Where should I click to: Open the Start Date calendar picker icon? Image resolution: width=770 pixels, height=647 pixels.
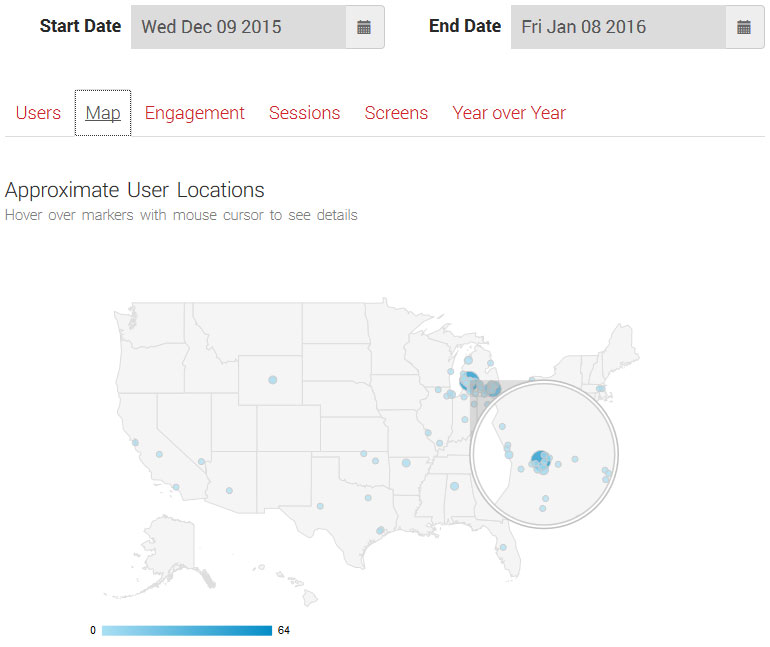point(364,27)
